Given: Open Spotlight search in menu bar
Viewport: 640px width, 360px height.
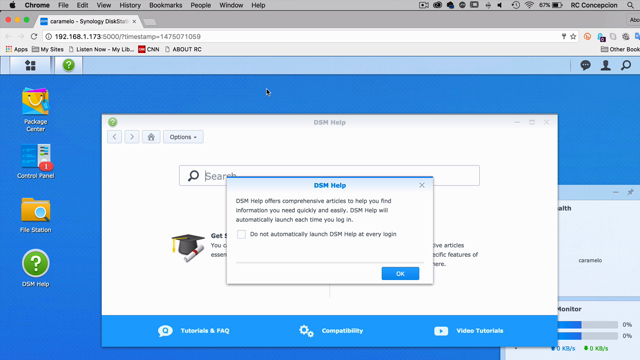Looking at the screenshot, I should point(630,5).
